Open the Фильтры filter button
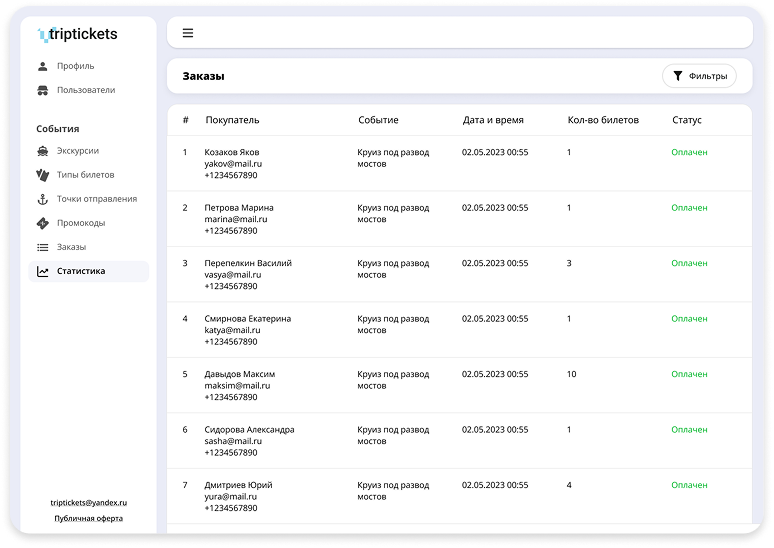 pyautogui.click(x=699, y=76)
